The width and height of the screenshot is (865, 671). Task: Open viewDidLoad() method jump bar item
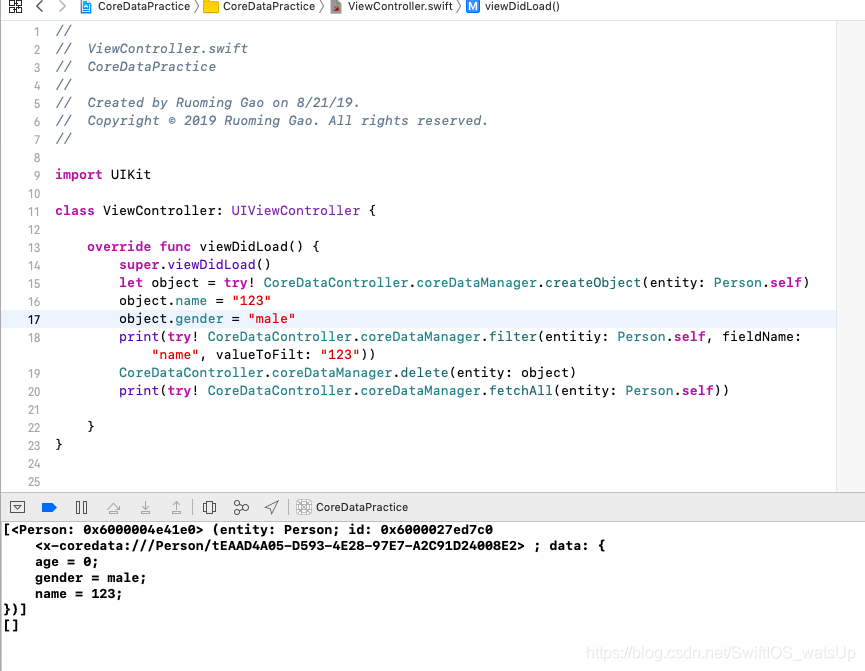(x=522, y=7)
